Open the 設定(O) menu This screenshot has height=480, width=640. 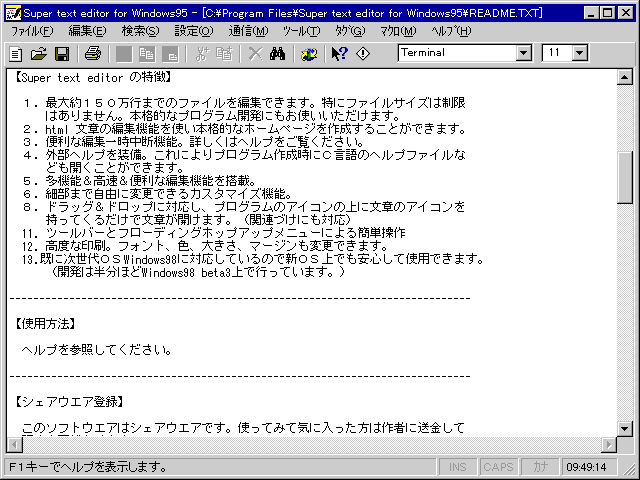coord(194,31)
